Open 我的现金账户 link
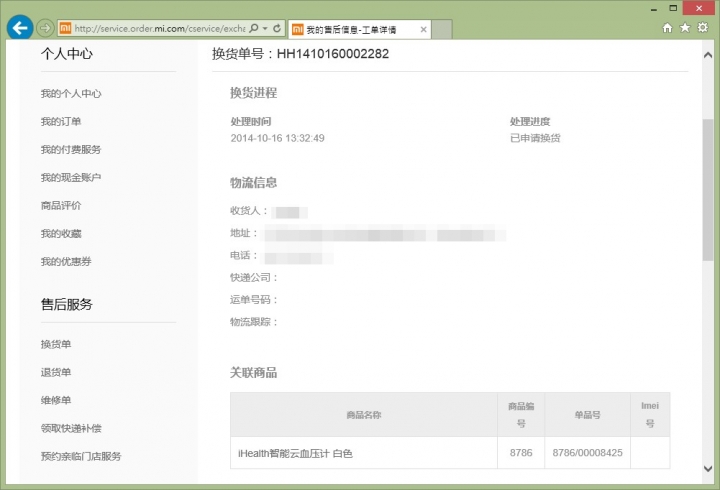Screen dimensions: 720x490 pos(71,178)
